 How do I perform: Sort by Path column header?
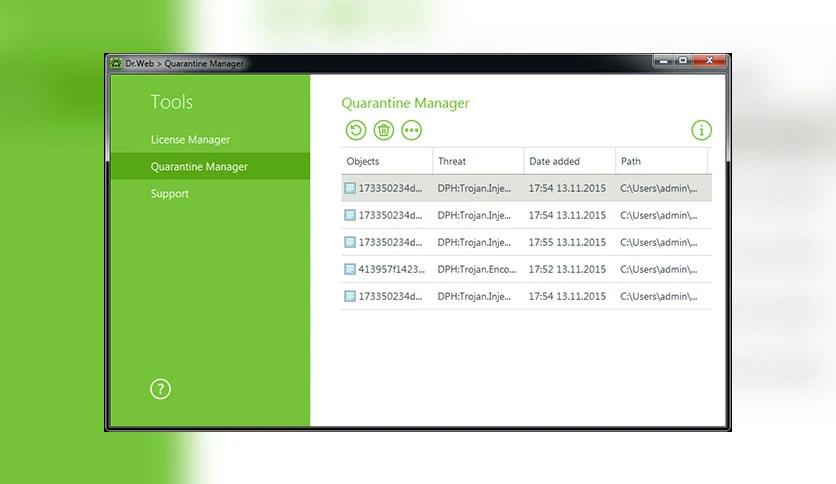pos(661,161)
